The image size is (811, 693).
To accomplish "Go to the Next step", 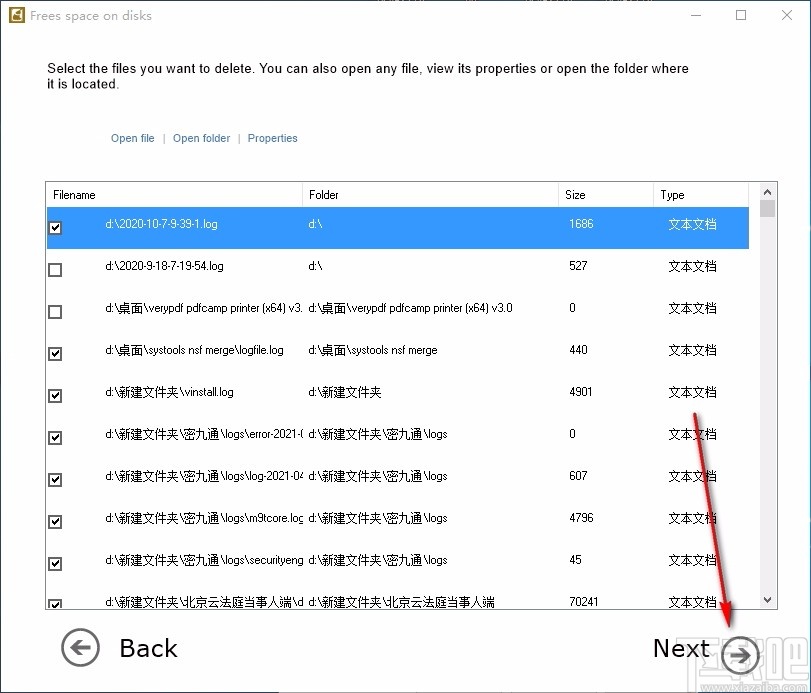I will click(681, 648).
